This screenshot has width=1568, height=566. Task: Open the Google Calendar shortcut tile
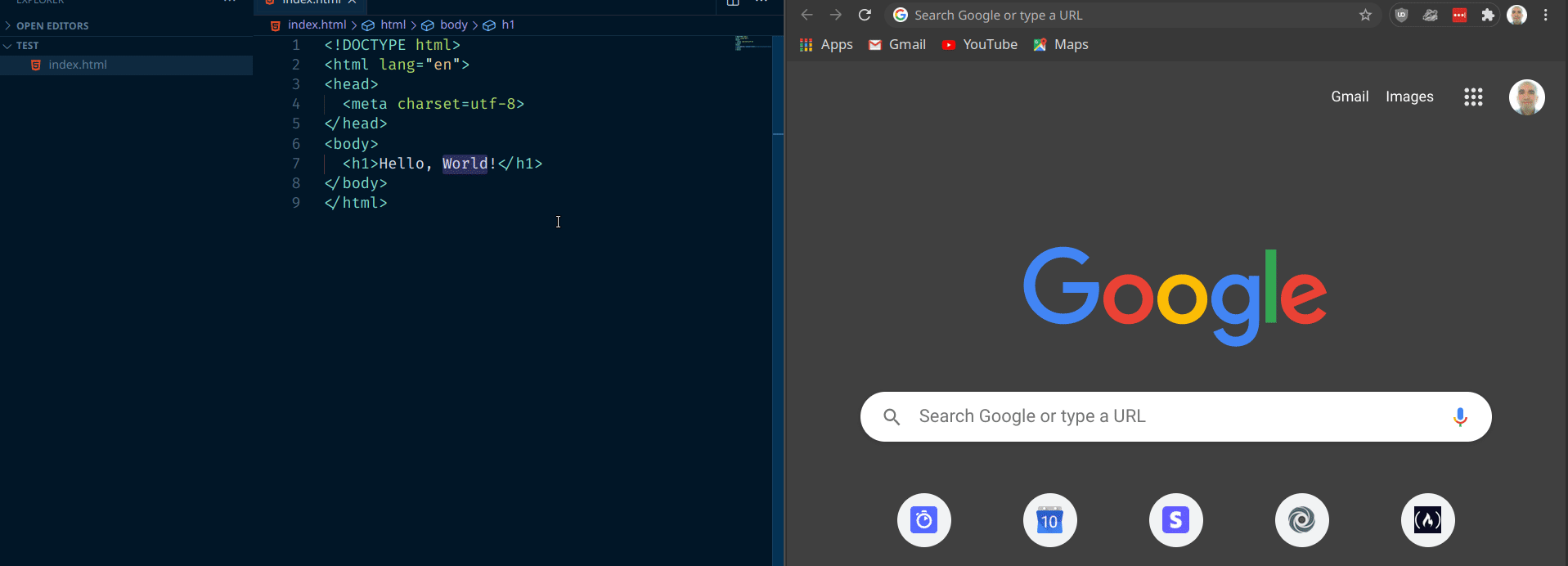point(1049,520)
